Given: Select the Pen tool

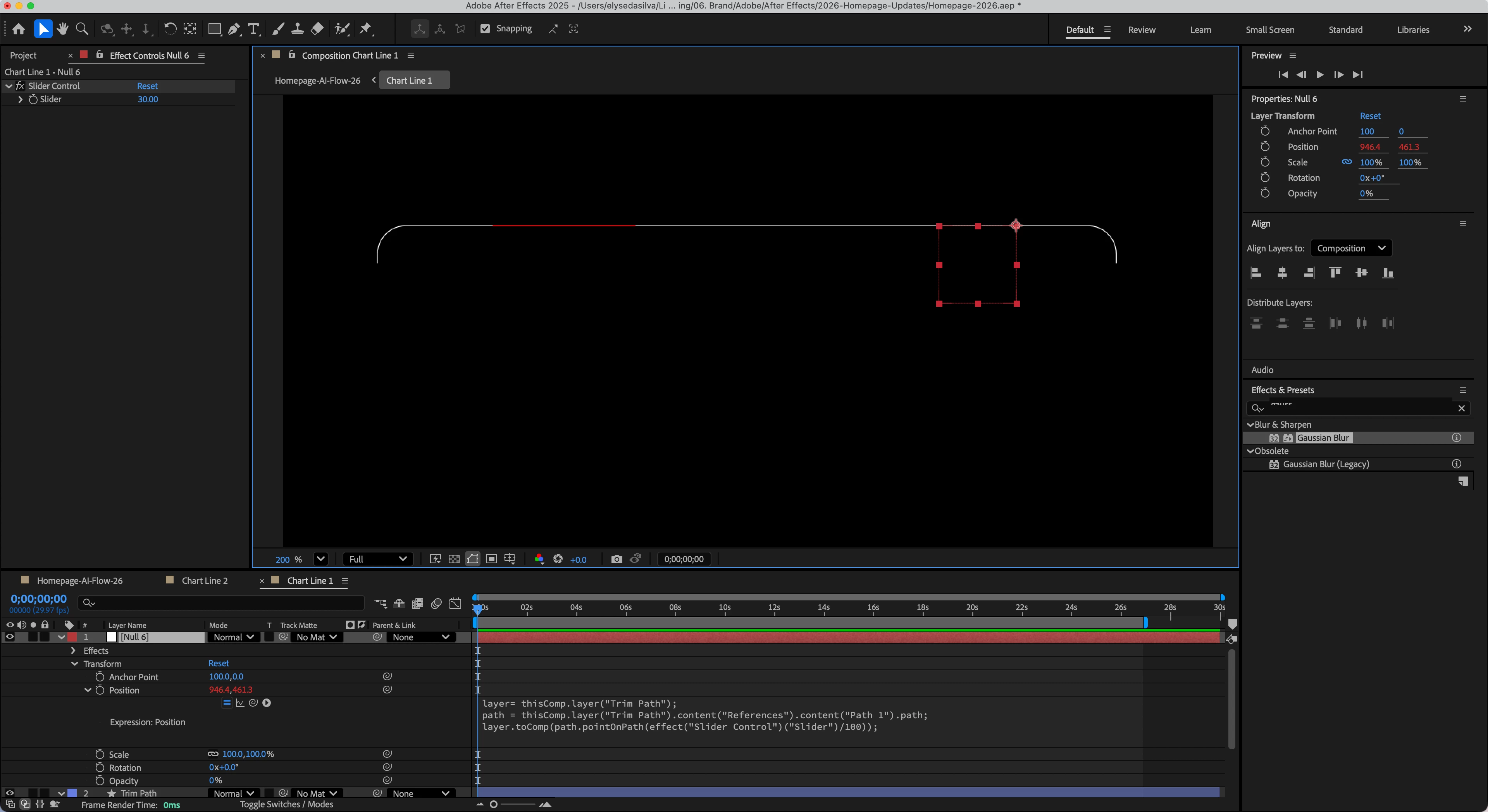Looking at the screenshot, I should pos(234,29).
